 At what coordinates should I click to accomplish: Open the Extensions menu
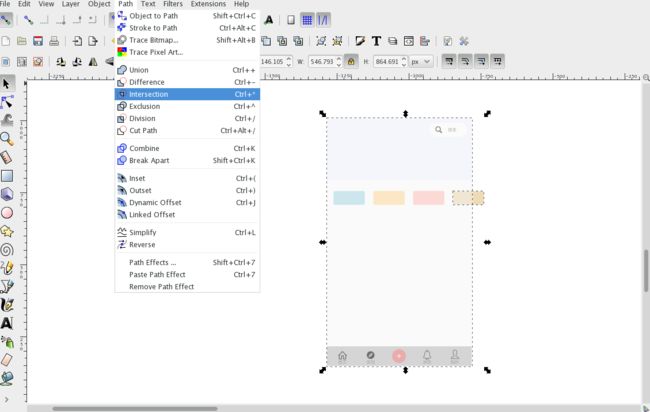(208, 4)
